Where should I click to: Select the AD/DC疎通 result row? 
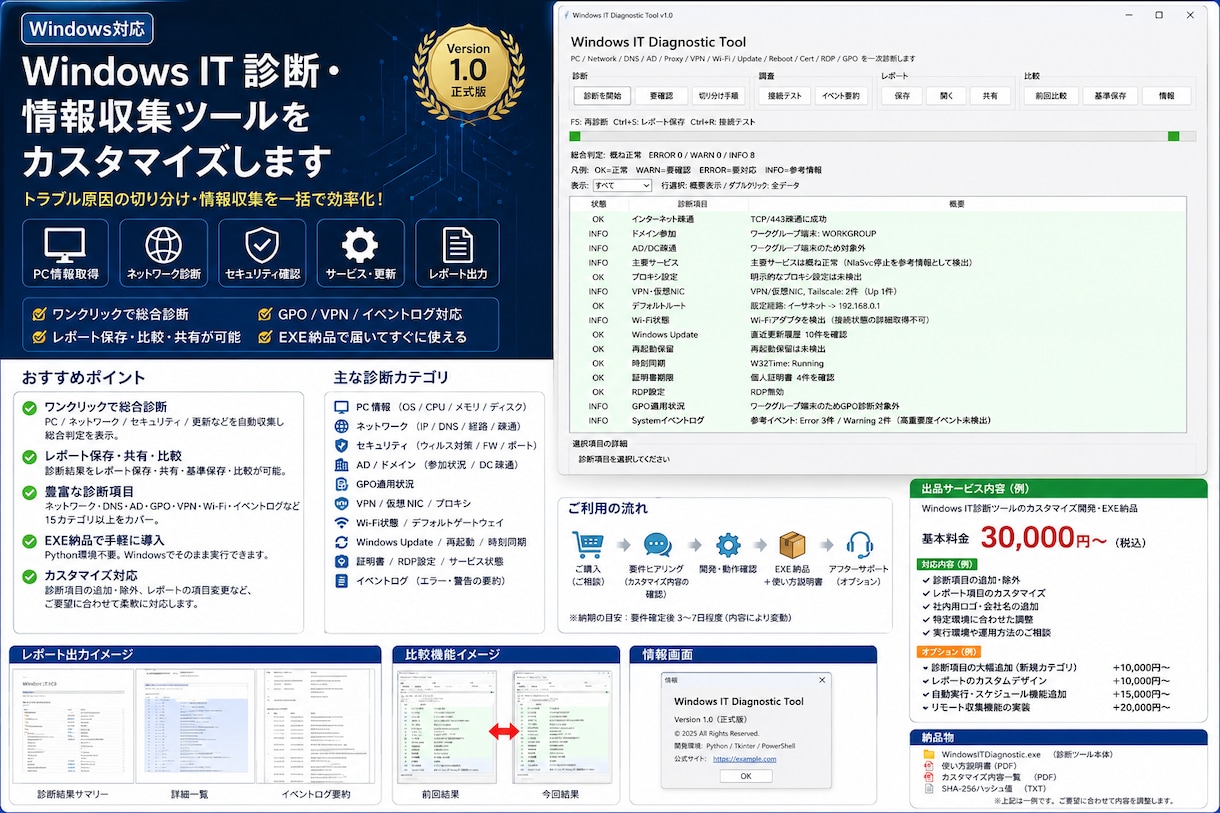click(x=878, y=247)
